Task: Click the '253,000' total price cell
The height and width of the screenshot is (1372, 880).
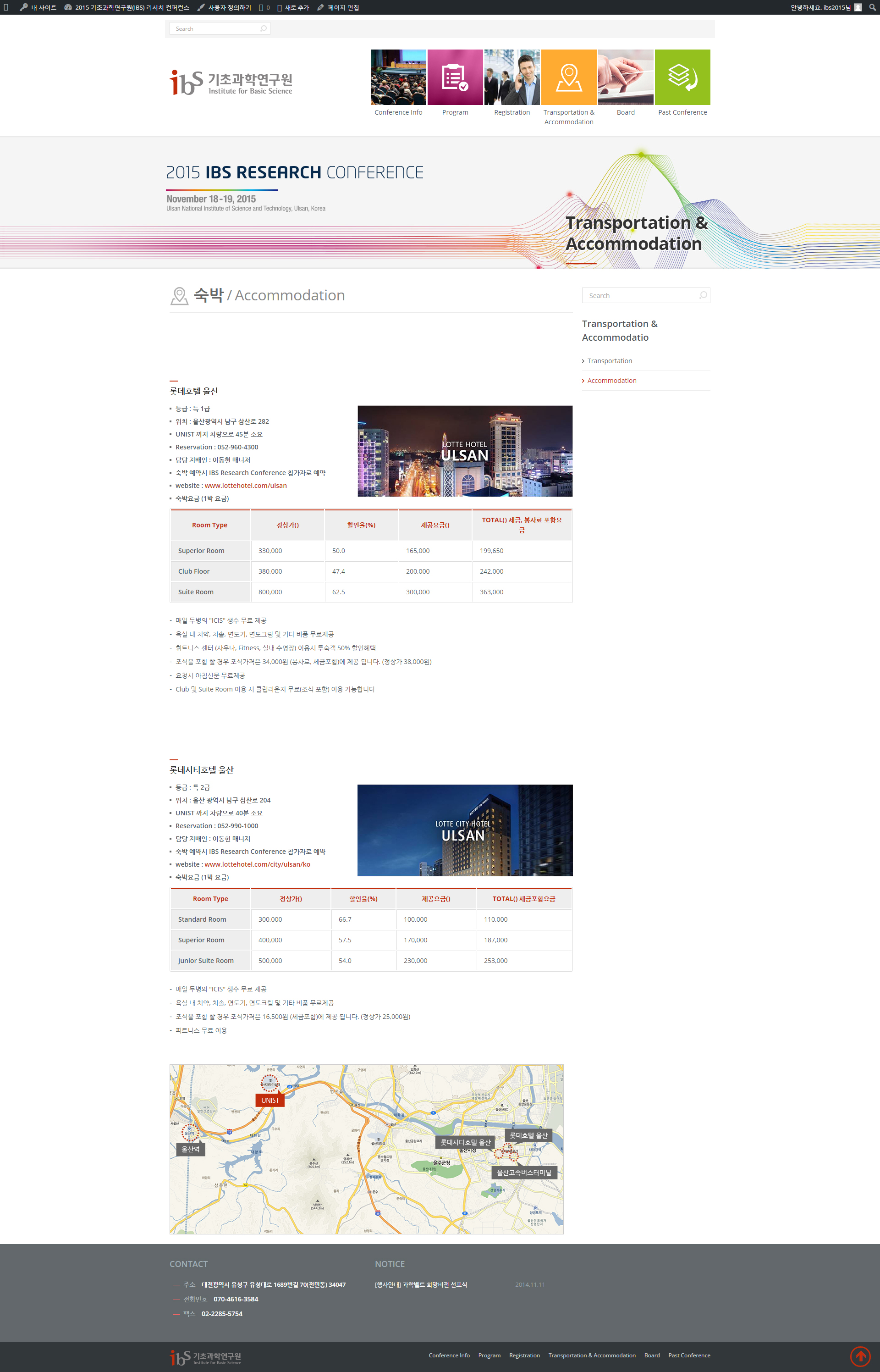Action: coord(525,960)
